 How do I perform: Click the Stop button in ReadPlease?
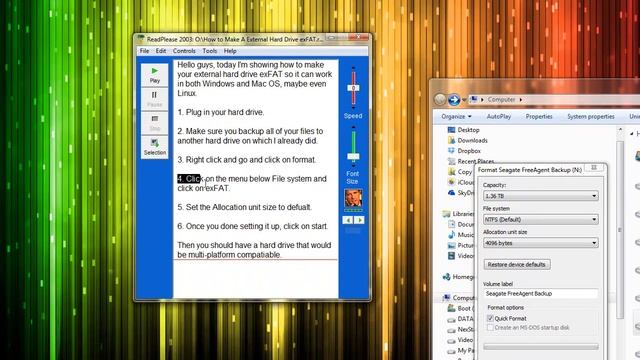click(x=155, y=123)
